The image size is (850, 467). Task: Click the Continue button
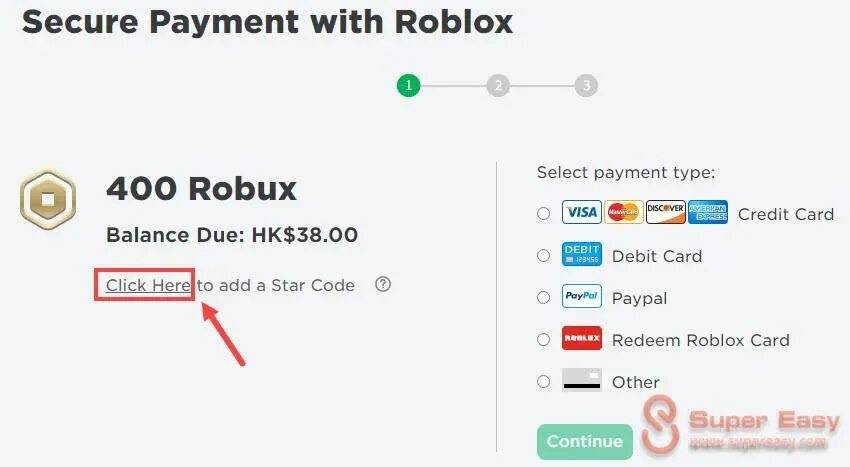pyautogui.click(x=585, y=442)
